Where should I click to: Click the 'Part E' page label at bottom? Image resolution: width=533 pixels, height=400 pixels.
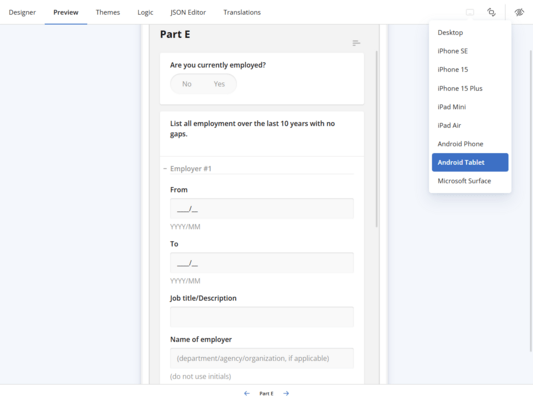click(x=266, y=394)
